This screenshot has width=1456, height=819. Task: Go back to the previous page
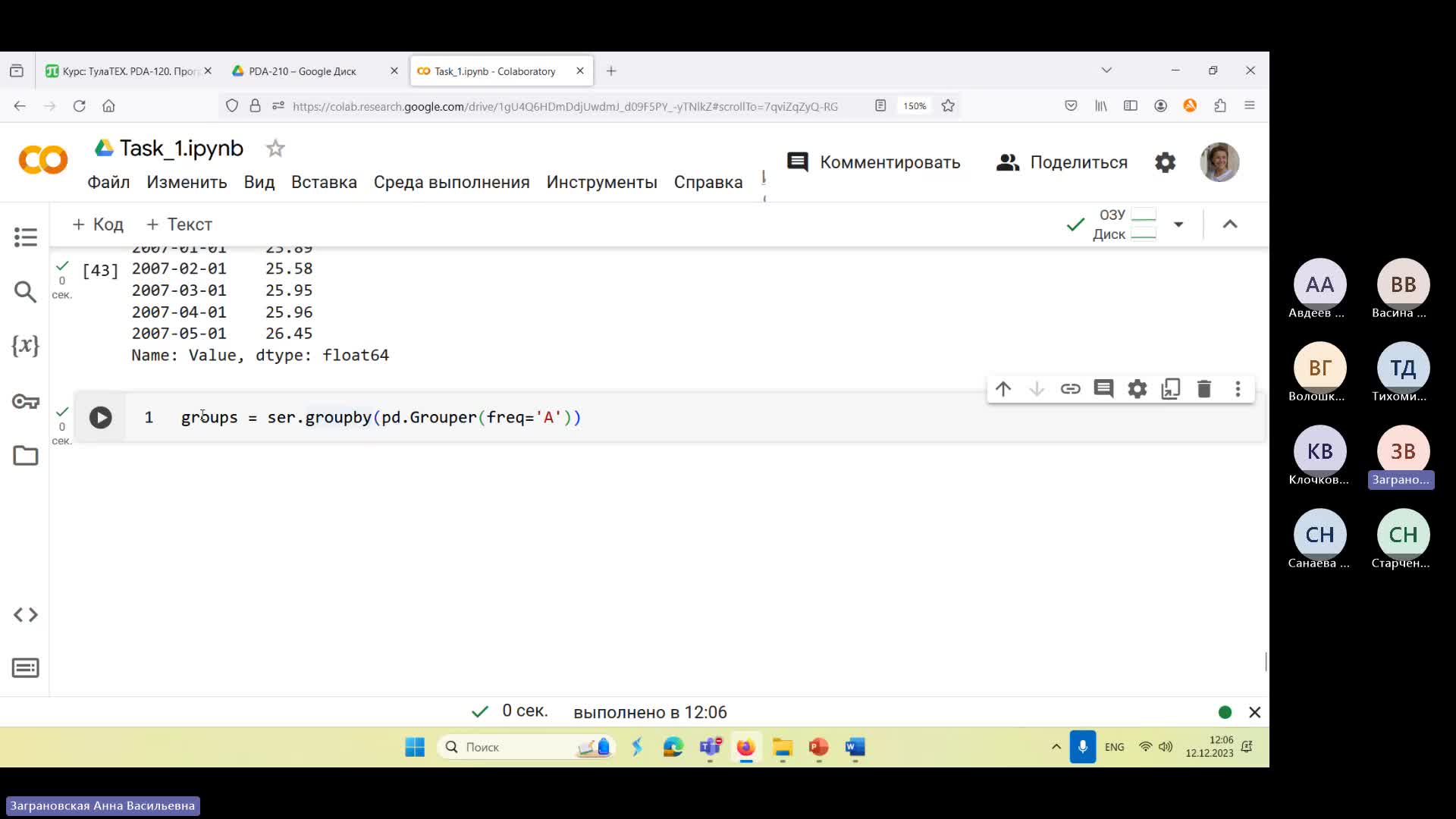coord(20,106)
